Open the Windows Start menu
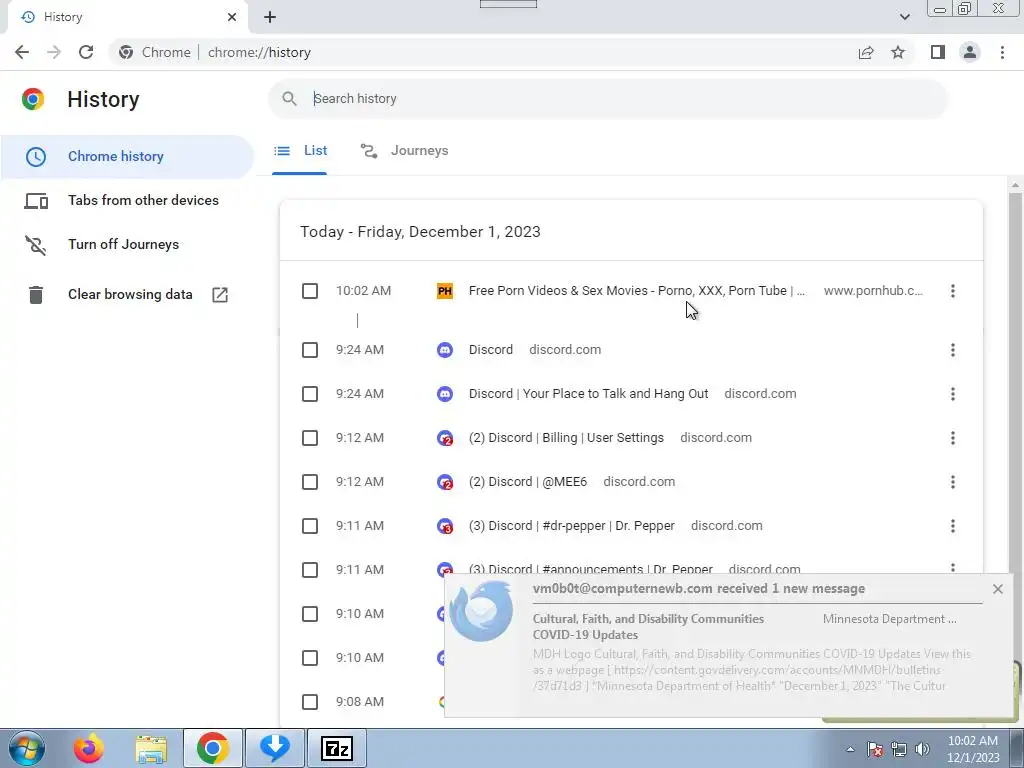 point(27,748)
